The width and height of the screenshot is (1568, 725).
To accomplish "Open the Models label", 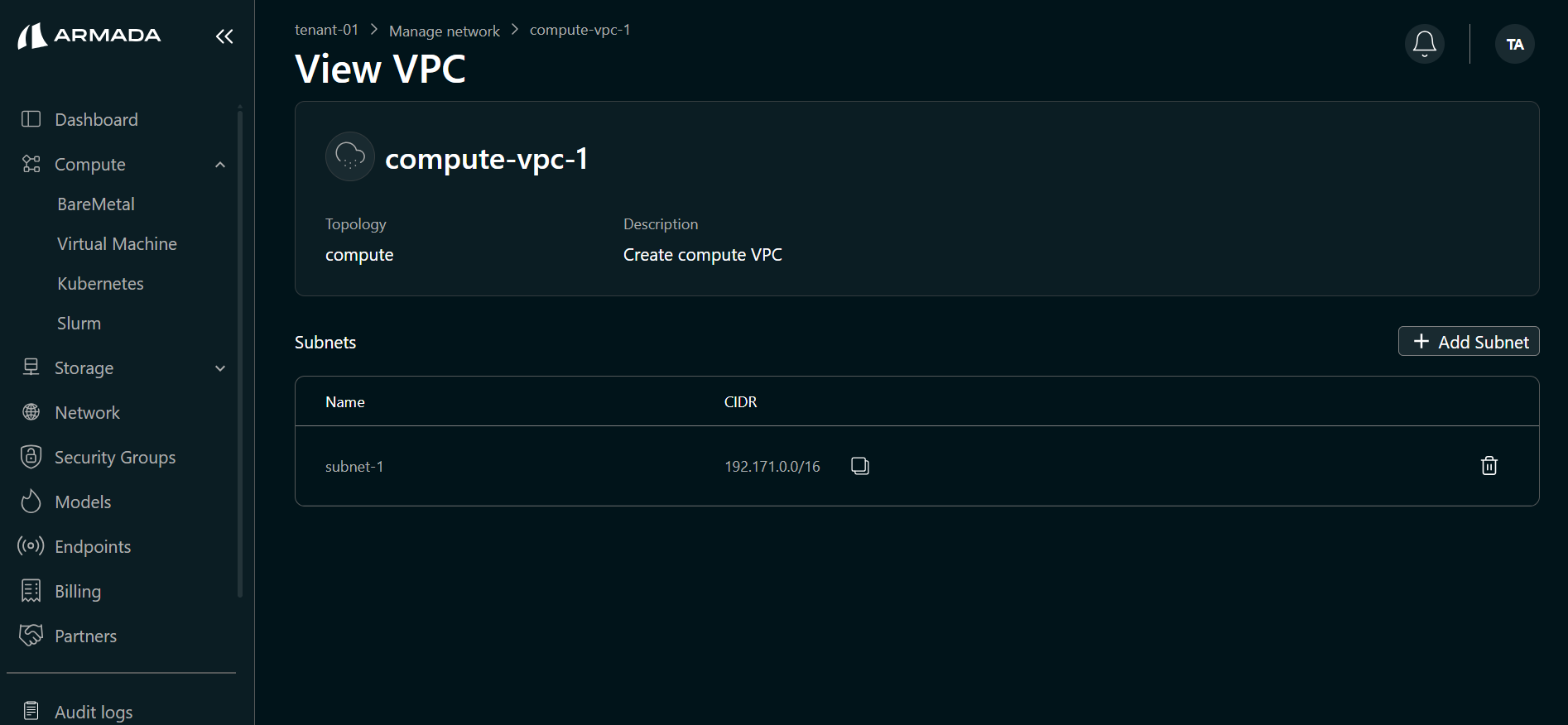I will [83, 502].
